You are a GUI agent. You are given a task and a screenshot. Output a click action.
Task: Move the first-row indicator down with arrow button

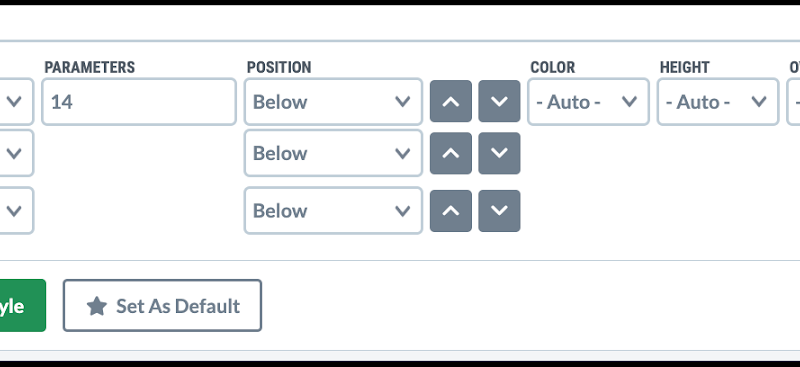click(499, 101)
